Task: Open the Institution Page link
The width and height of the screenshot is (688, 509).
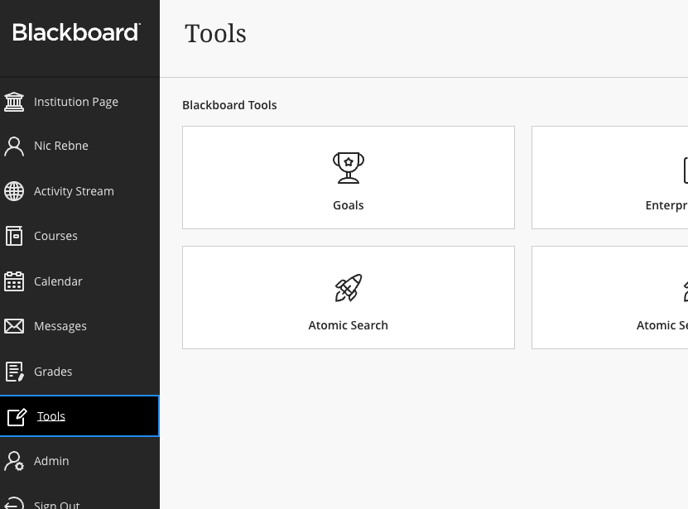Action: click(x=76, y=102)
